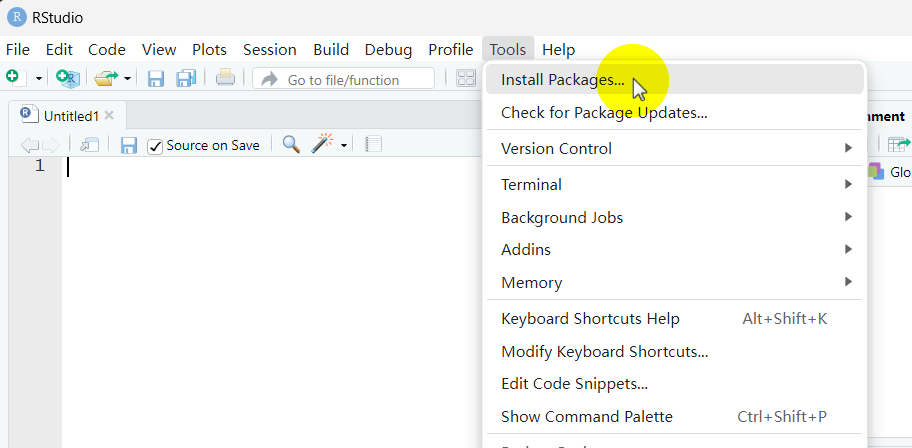The width and height of the screenshot is (912, 448).
Task: Click the Create a project icon
Action: [67, 78]
